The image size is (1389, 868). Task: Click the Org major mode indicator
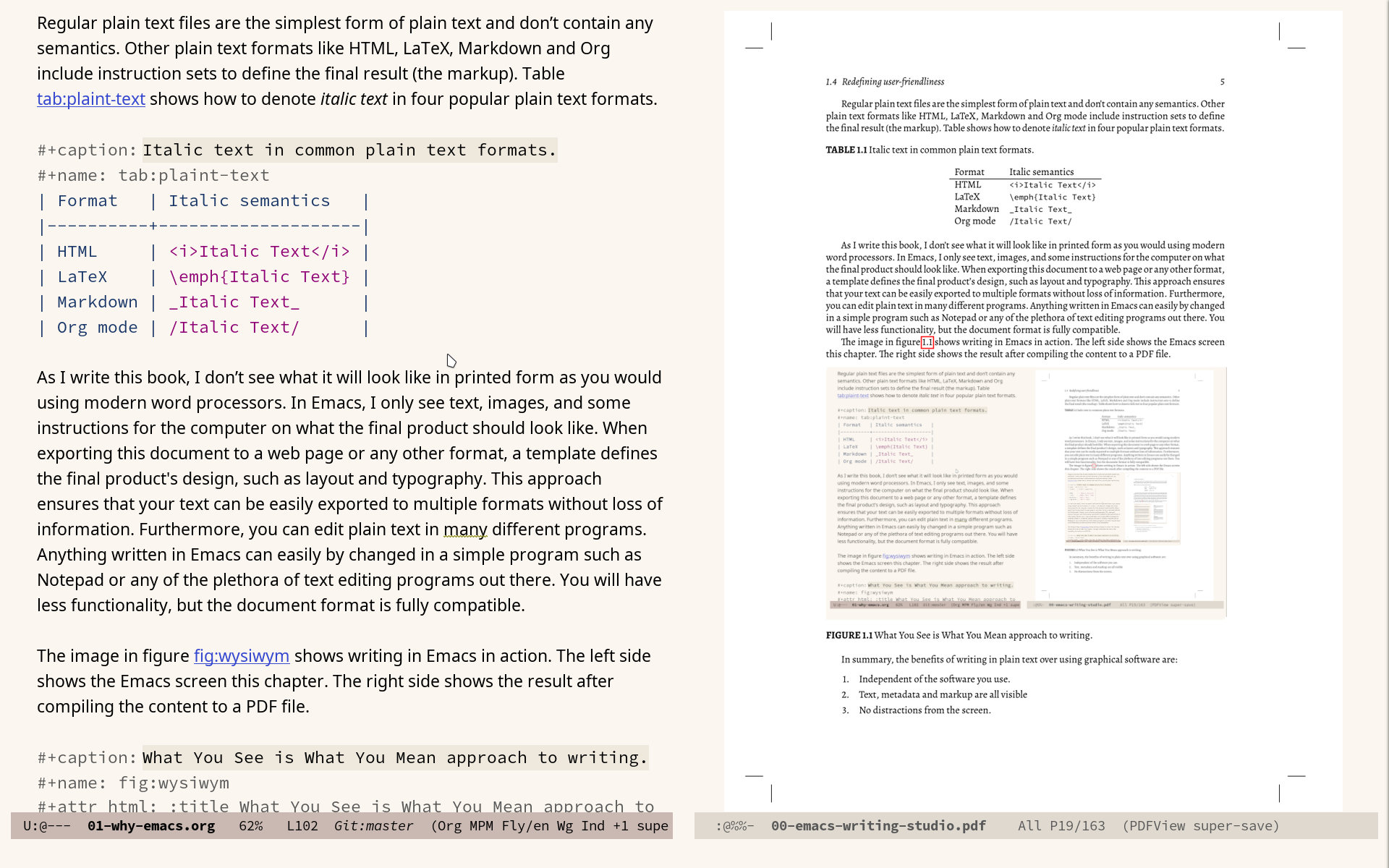tap(449, 826)
